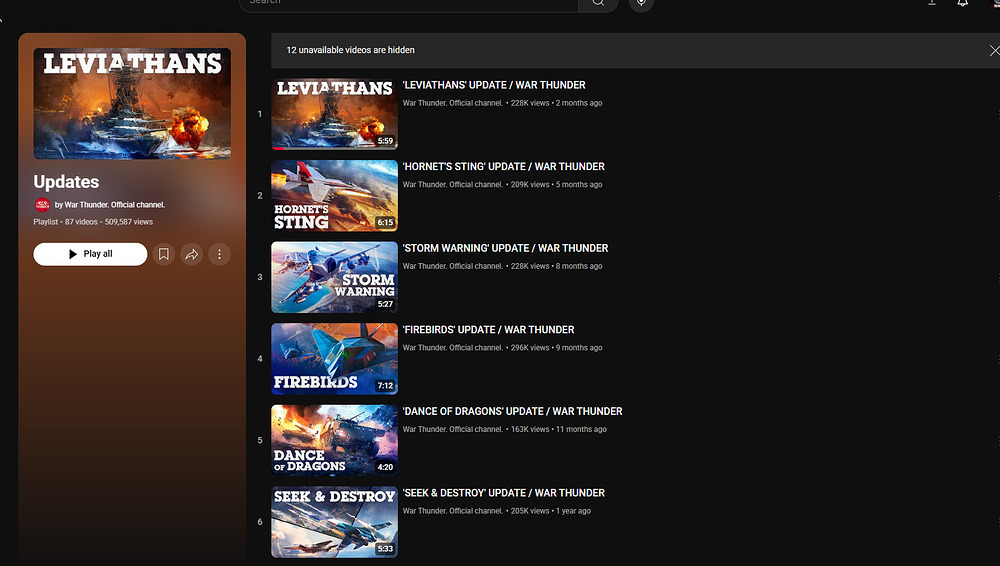
Task: Click title "'DANCE OF DRAGONS' UPDATE / WAR THUNDER"
Action: click(512, 412)
